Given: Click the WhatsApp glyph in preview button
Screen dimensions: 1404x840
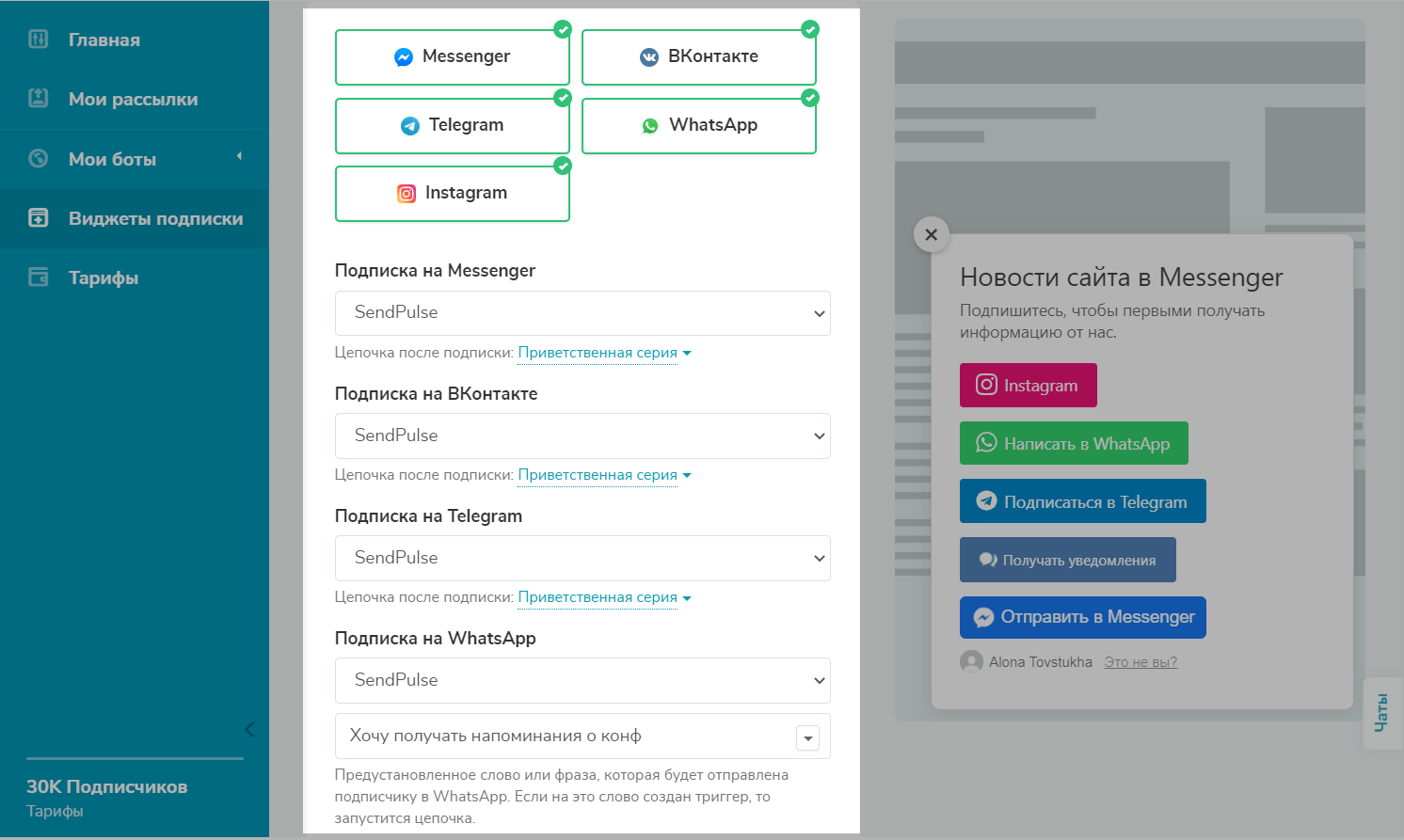Looking at the screenshot, I should point(986,442).
